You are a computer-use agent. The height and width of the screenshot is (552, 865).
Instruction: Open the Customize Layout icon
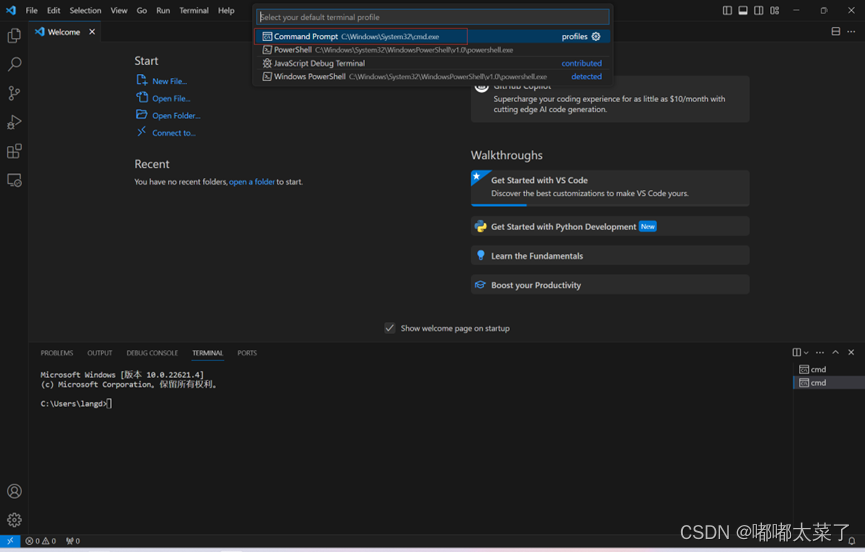click(x=775, y=10)
